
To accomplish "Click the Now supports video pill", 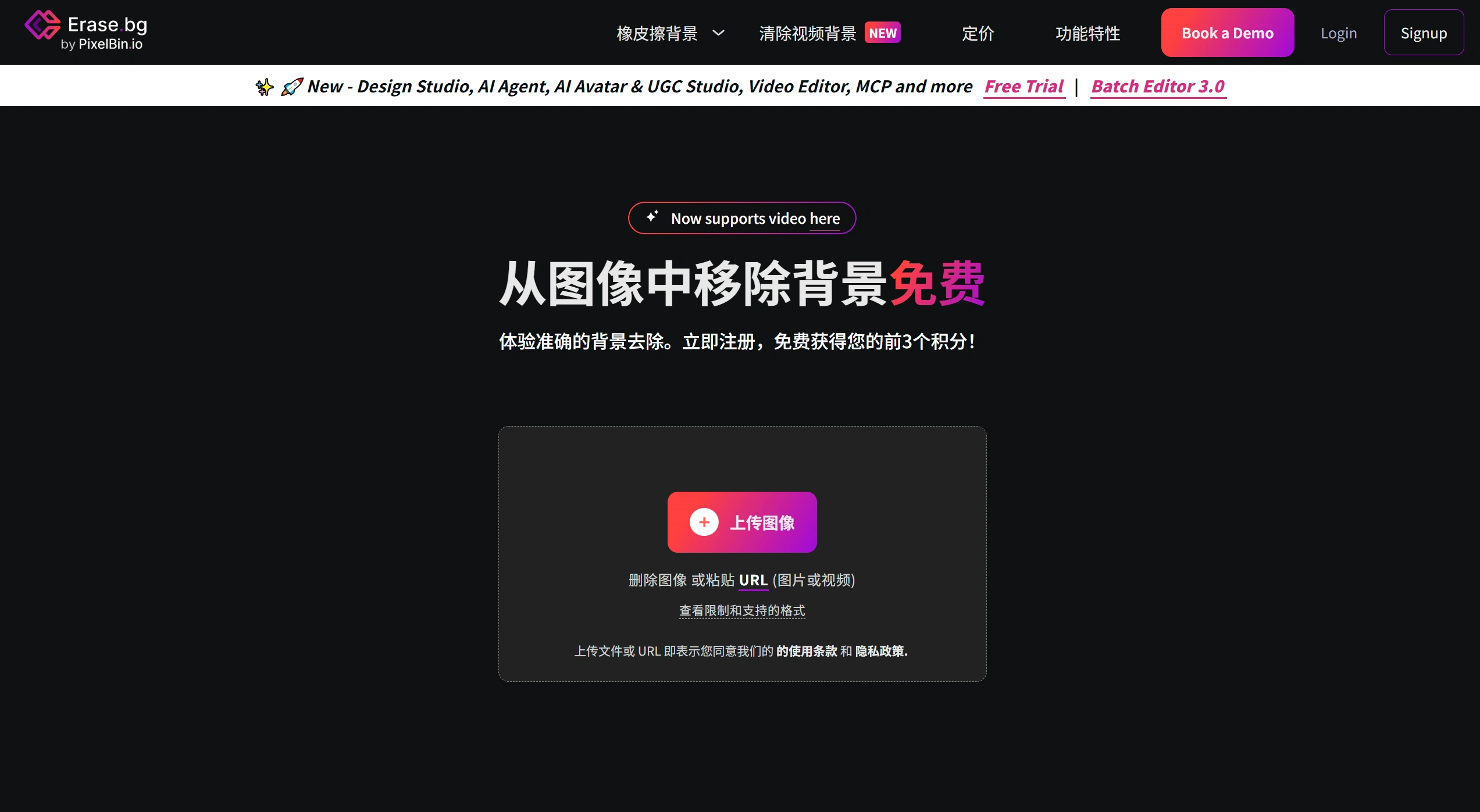I will point(742,218).
